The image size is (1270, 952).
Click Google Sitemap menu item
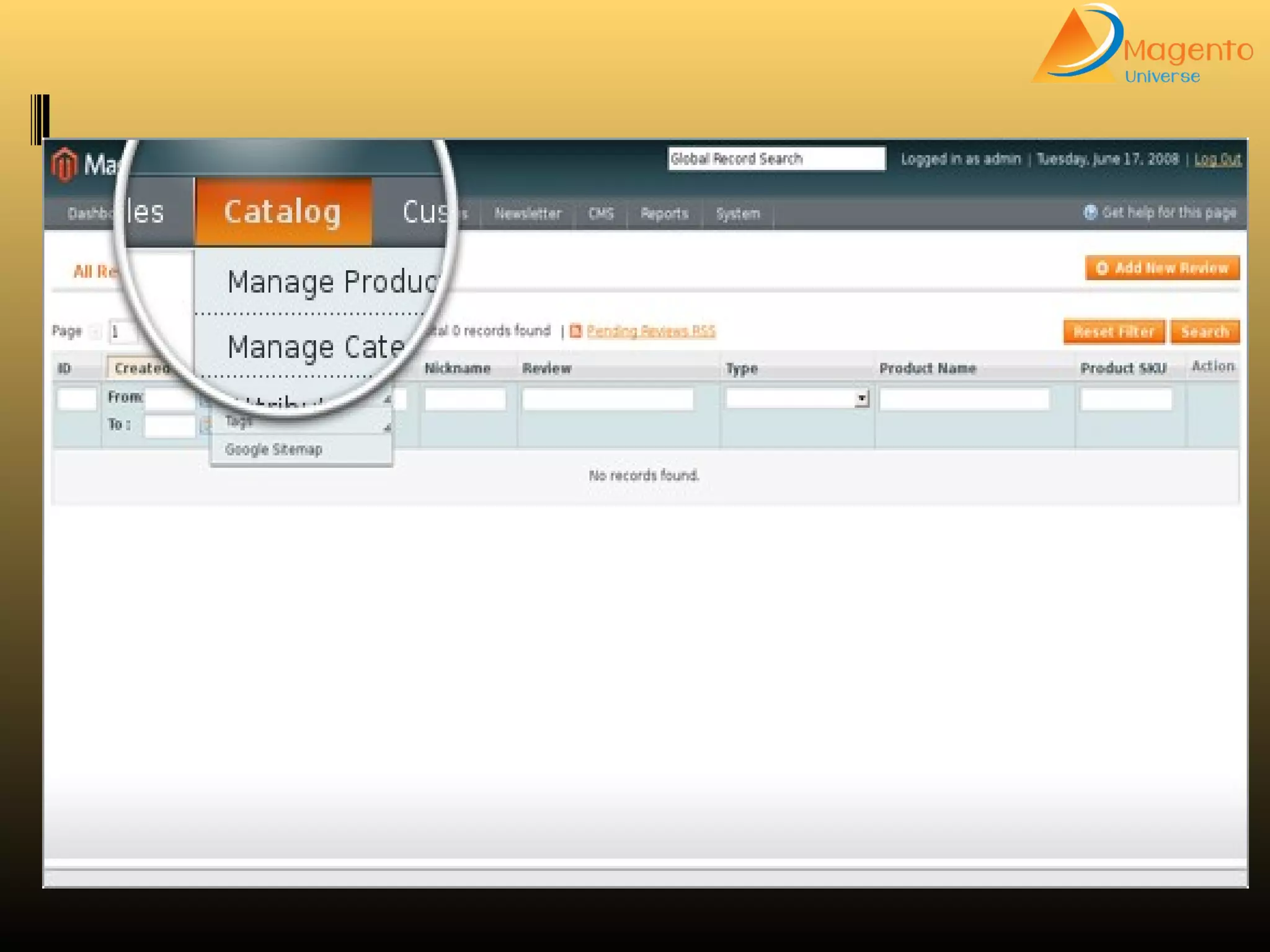(273, 449)
